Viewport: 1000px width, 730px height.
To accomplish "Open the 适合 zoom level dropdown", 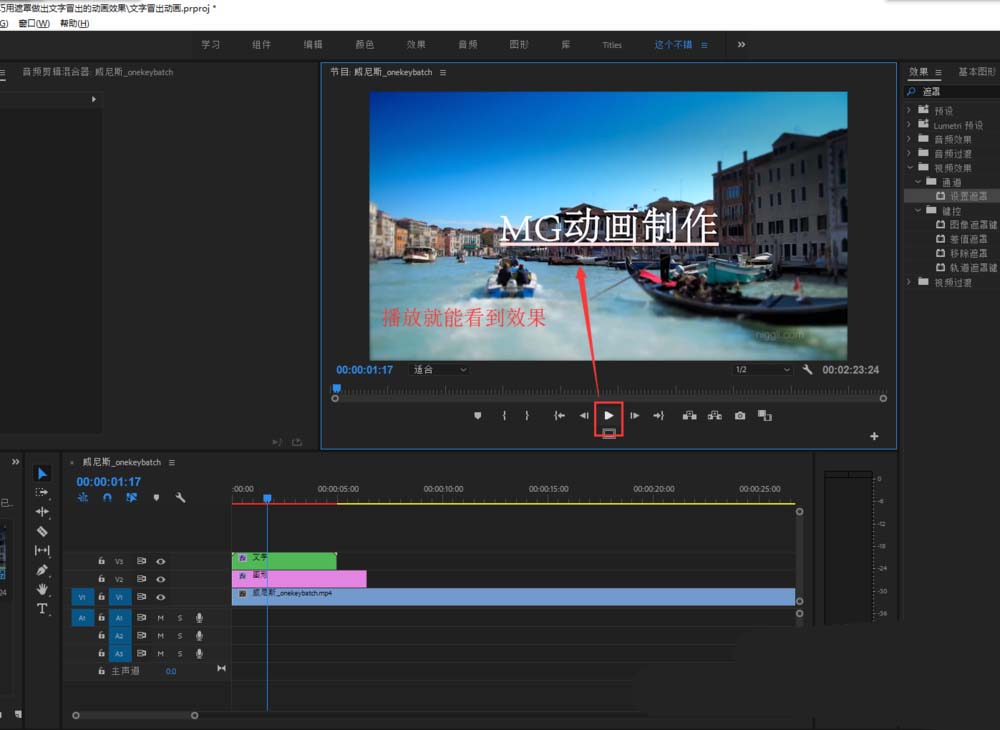I will coord(440,370).
